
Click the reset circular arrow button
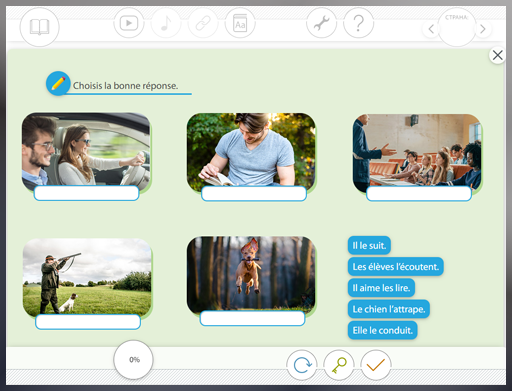pyautogui.click(x=302, y=365)
